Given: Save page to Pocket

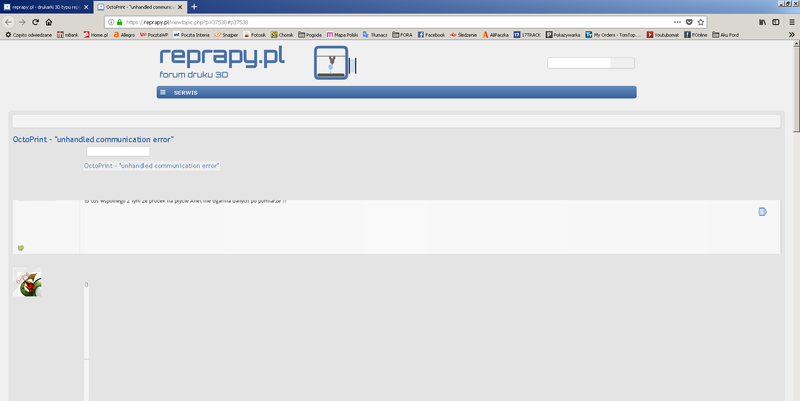Looking at the screenshot, I should (689, 22).
